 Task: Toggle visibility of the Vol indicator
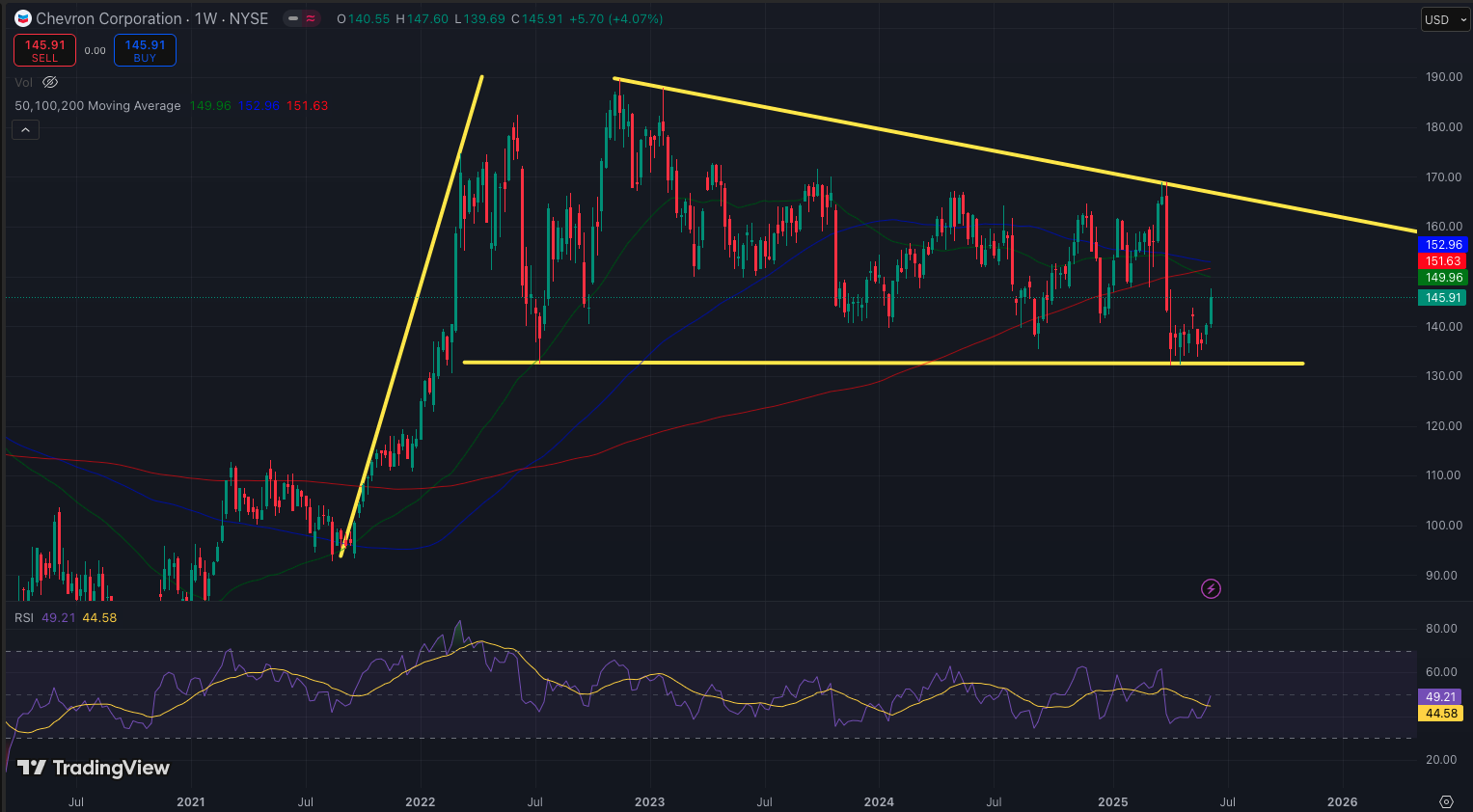[x=50, y=82]
